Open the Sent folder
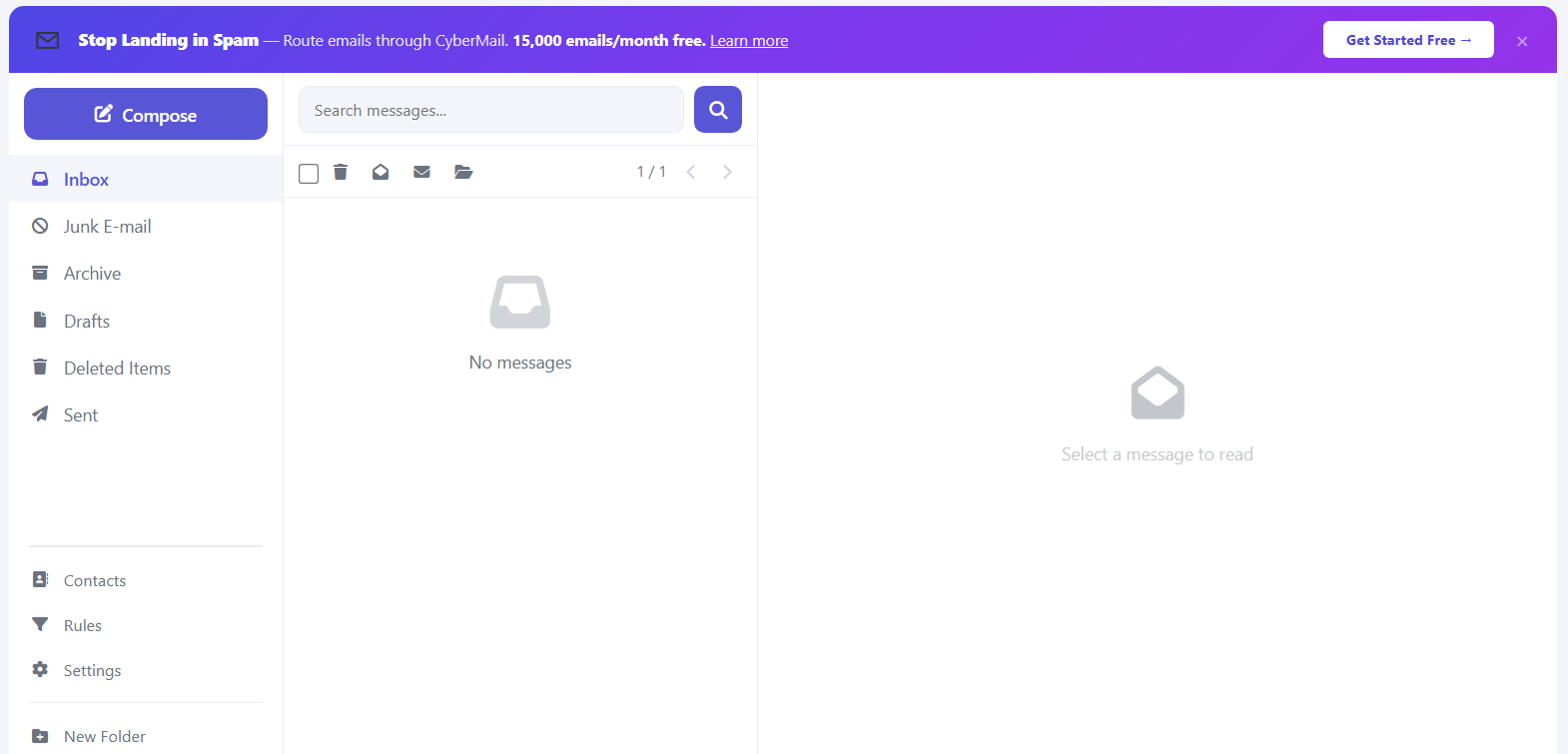 146,414
